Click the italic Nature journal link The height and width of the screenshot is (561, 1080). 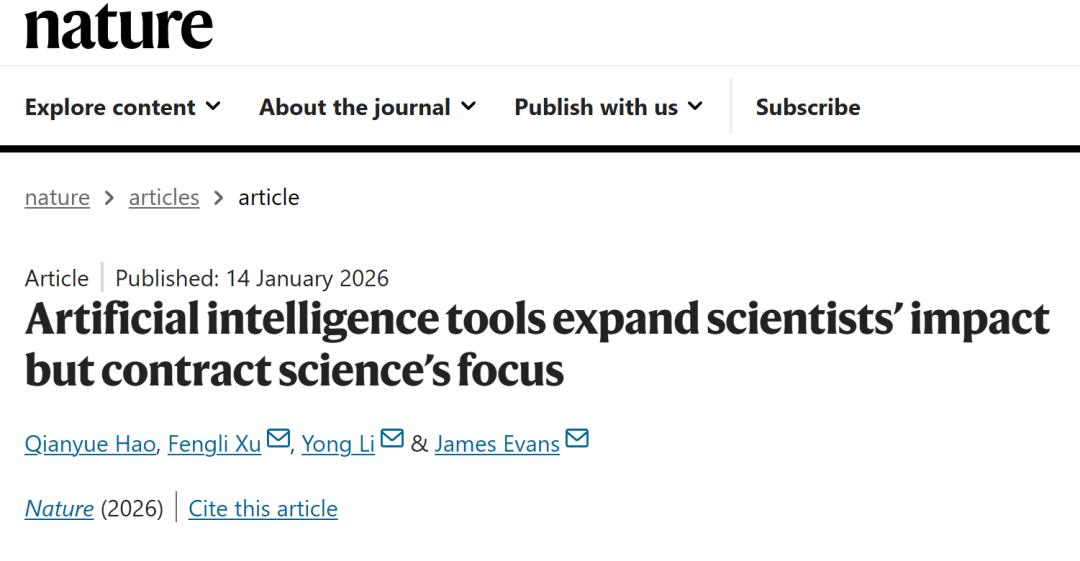(59, 508)
